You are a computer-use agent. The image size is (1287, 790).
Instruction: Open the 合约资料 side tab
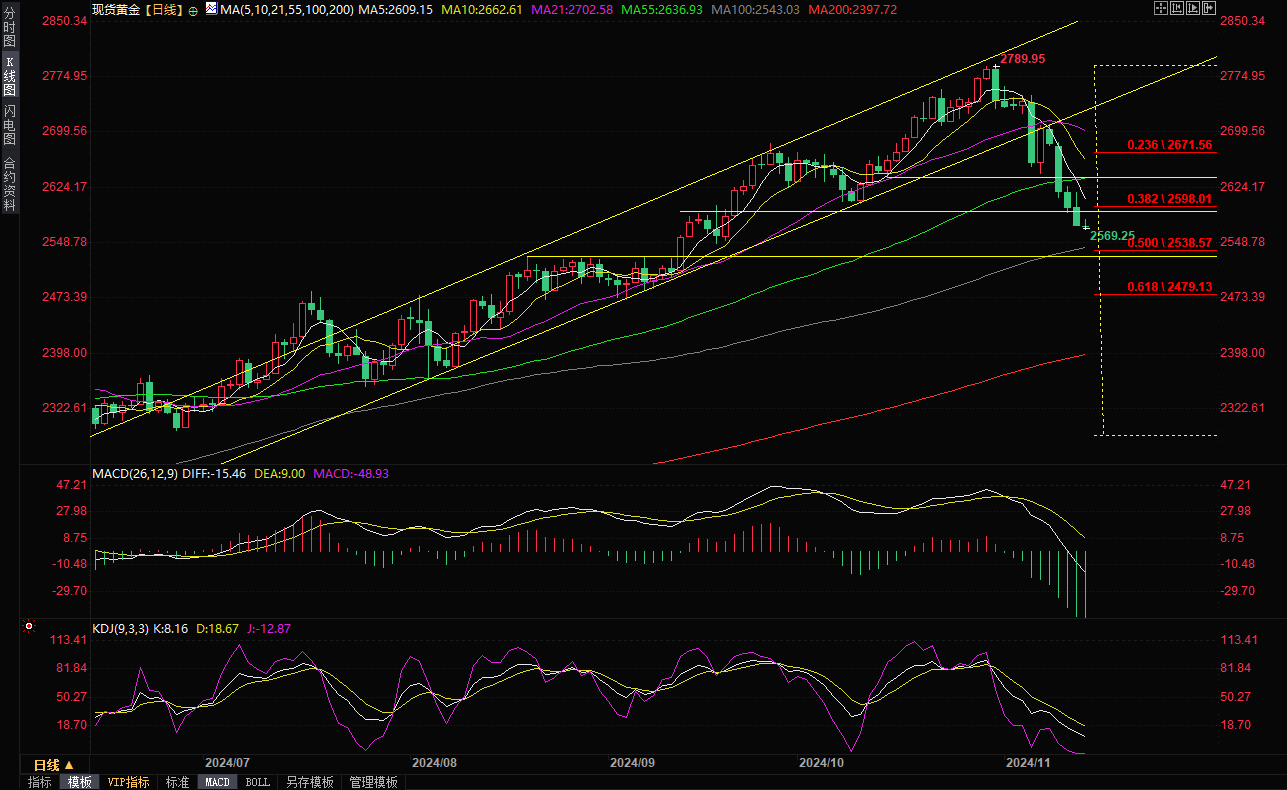9,184
